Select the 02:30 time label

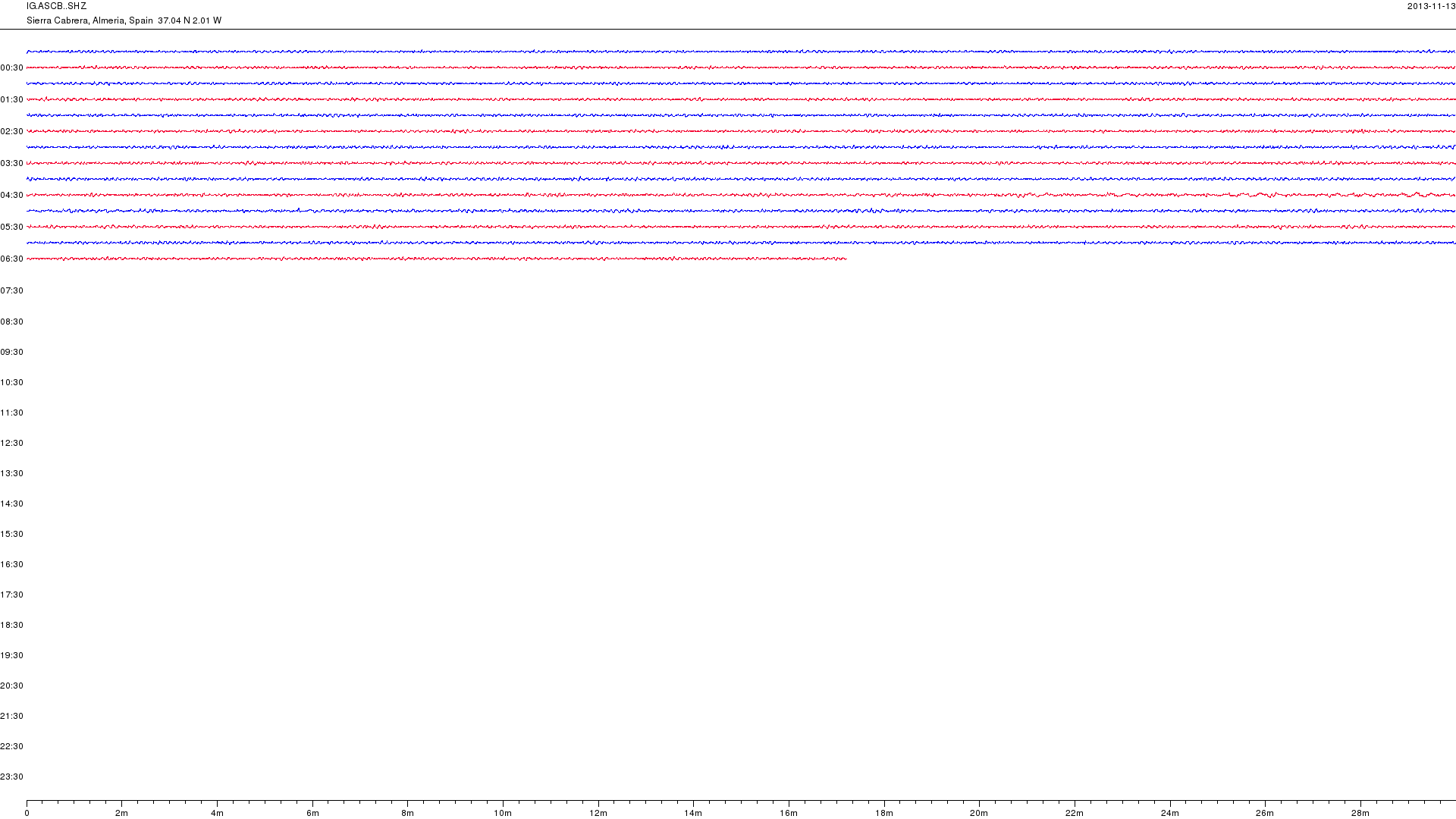[x=11, y=131]
